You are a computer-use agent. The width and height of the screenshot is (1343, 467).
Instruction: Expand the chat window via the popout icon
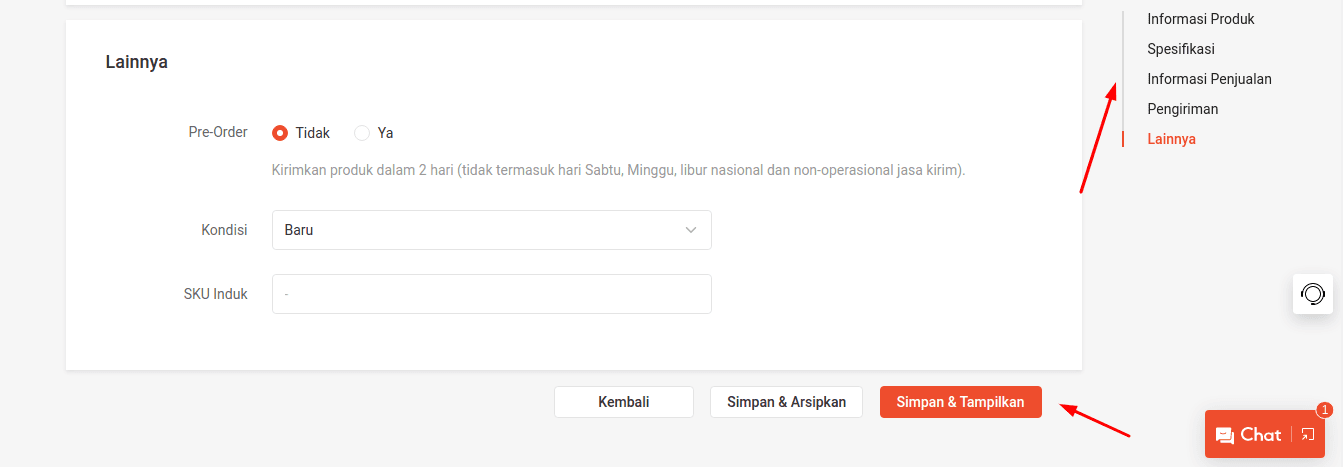click(x=1308, y=434)
